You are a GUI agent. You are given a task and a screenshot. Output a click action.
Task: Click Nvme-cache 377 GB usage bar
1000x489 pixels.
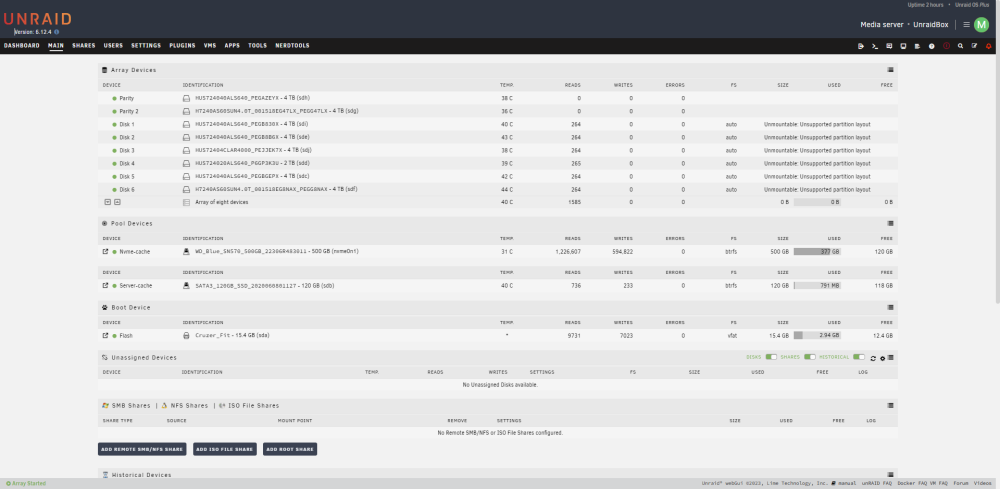(x=817, y=252)
